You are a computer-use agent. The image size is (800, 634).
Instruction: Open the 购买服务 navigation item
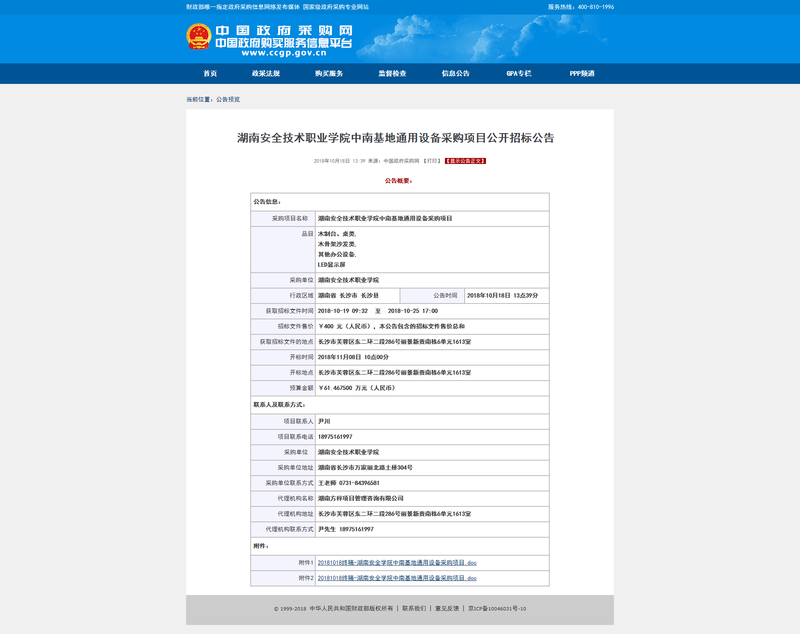pyautogui.click(x=329, y=73)
